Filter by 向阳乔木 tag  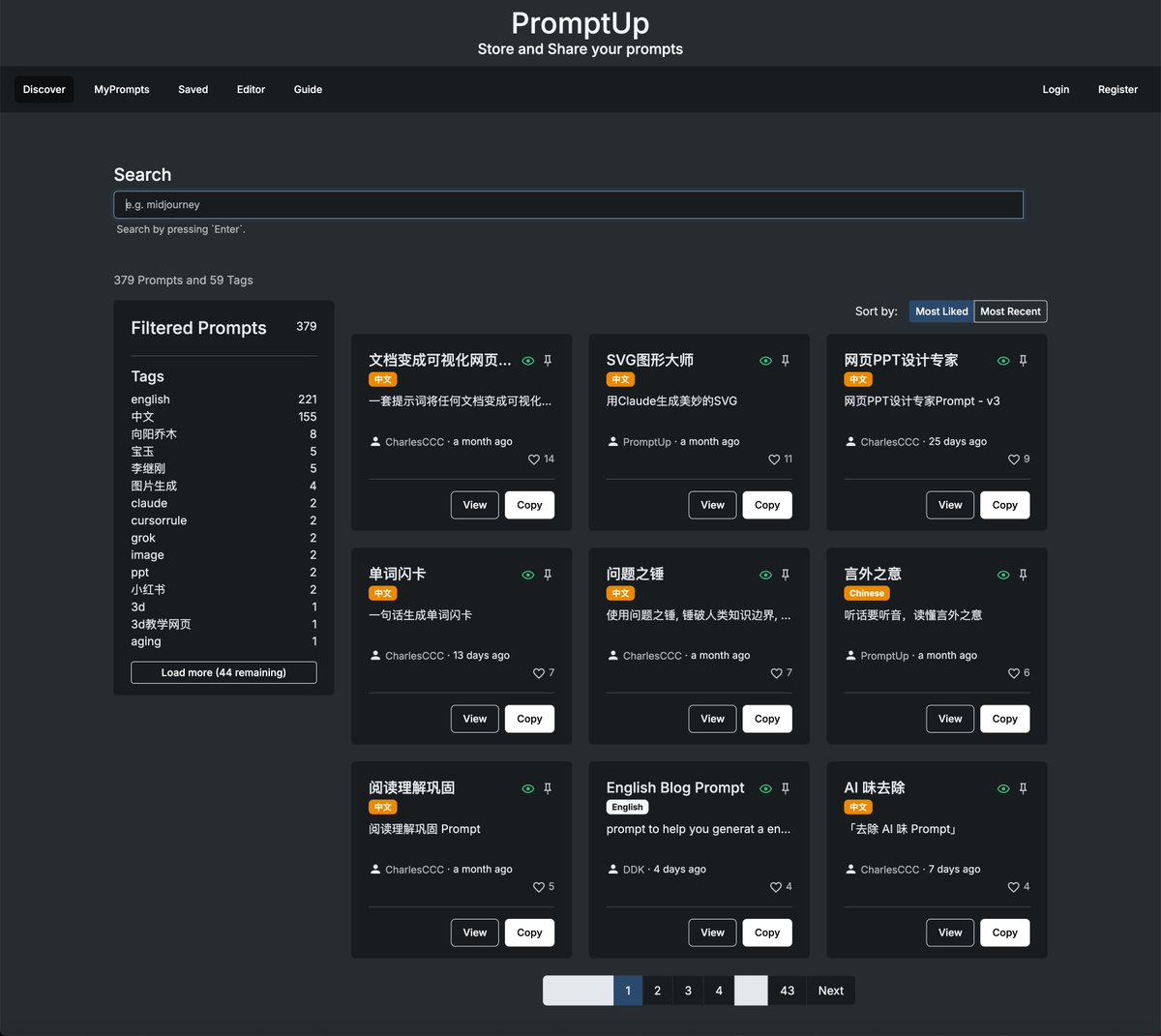[x=223, y=434]
